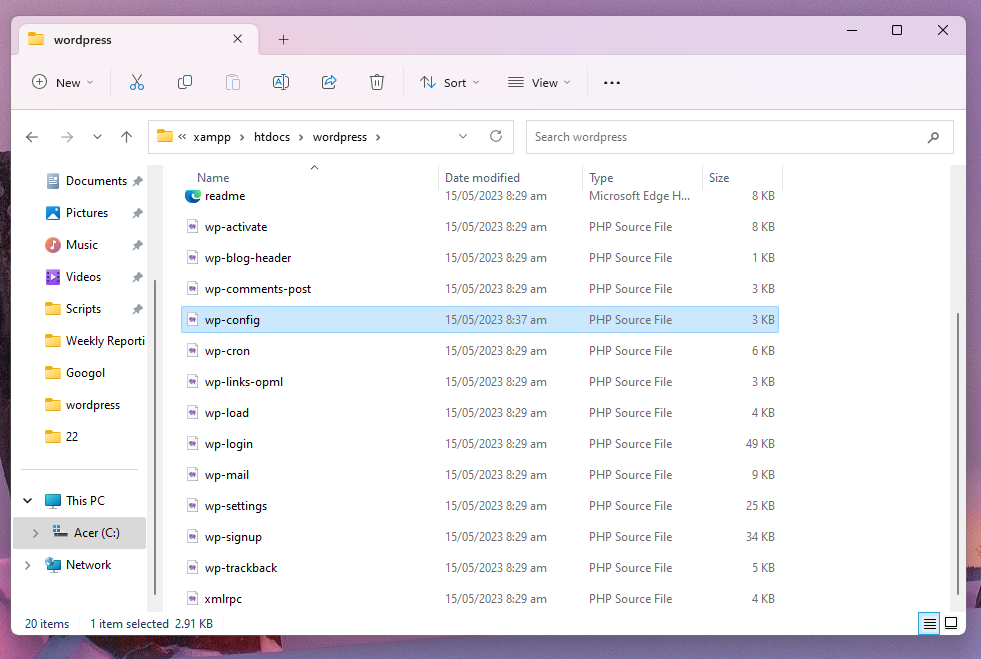Open the New dropdown menu
This screenshot has width=981, height=659.
[x=63, y=83]
